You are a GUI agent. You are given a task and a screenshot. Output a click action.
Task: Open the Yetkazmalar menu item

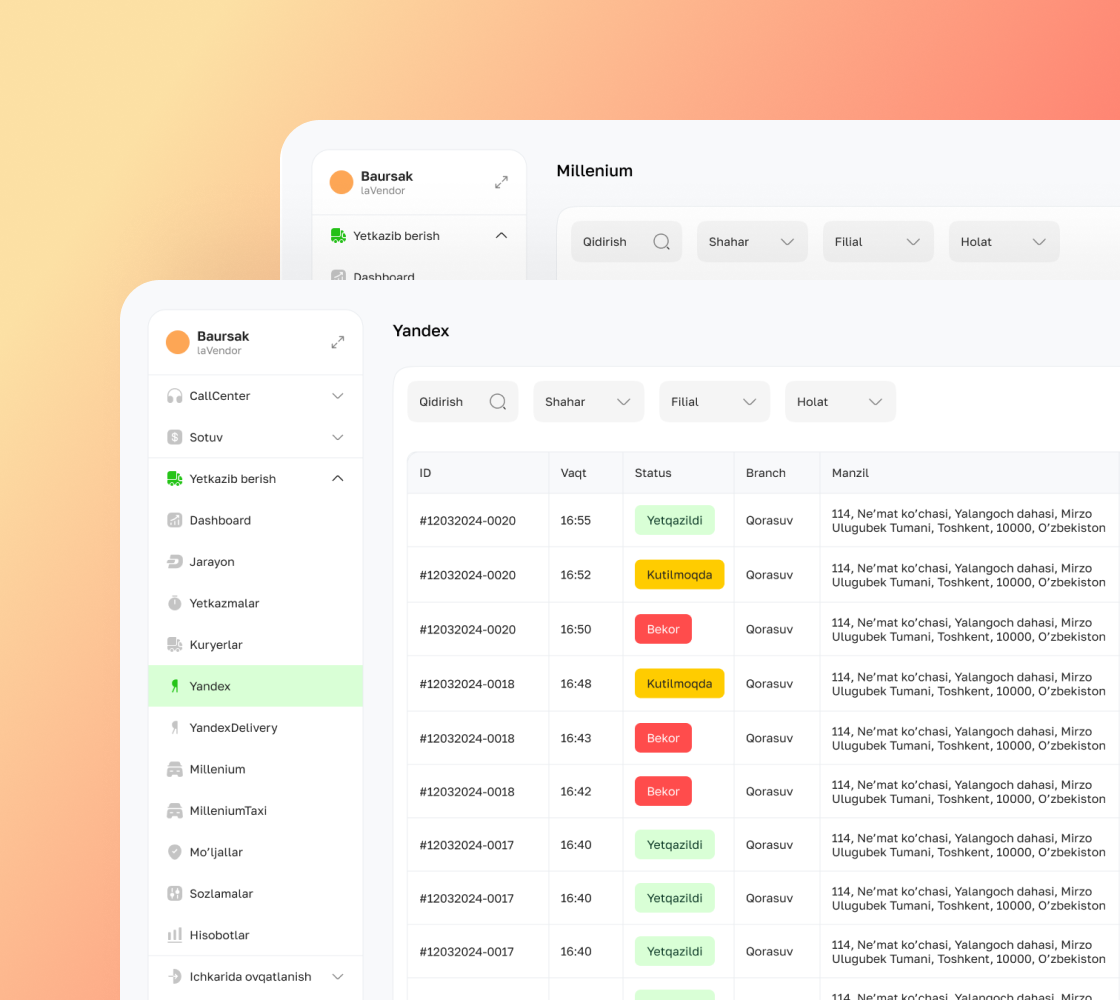coord(255,603)
